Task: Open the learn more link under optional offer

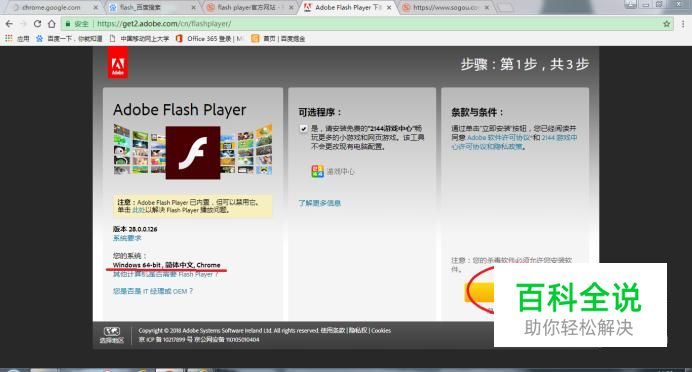Action: pyautogui.click(x=320, y=203)
